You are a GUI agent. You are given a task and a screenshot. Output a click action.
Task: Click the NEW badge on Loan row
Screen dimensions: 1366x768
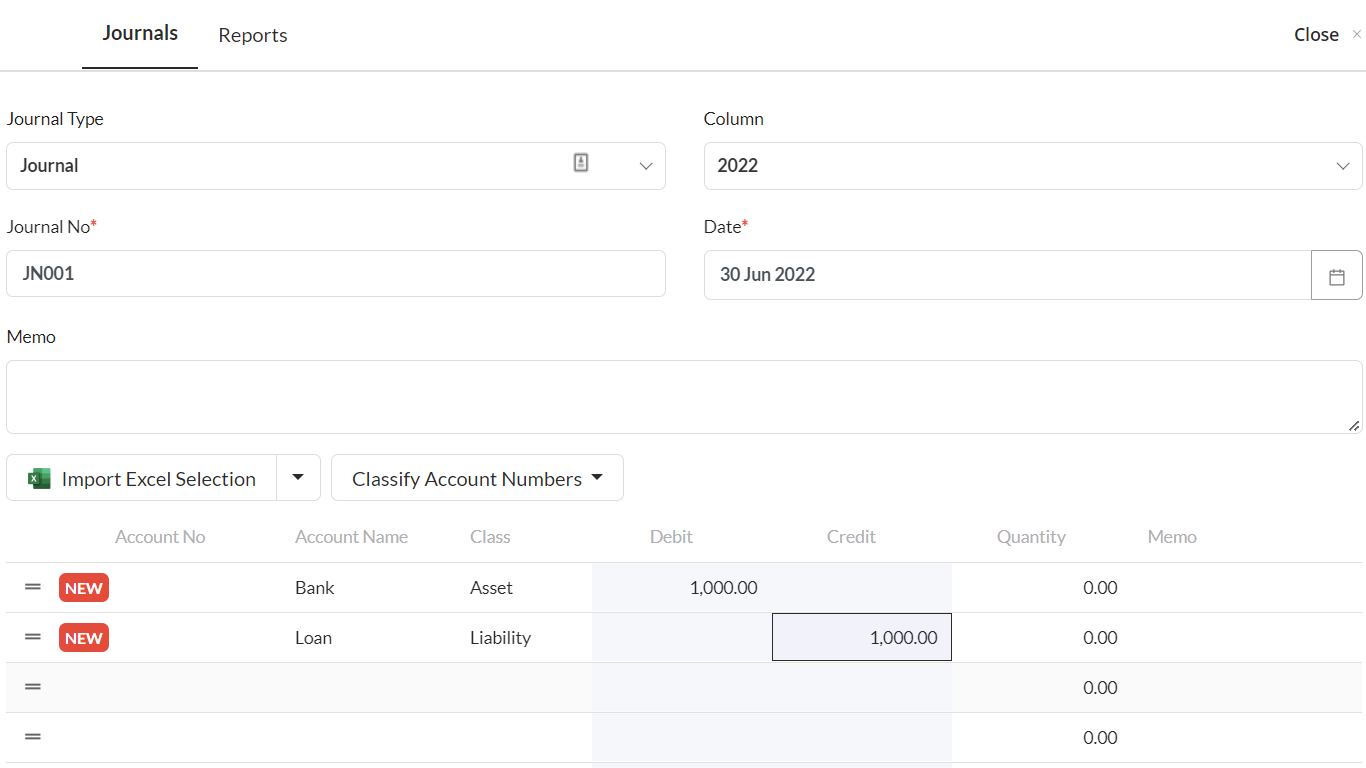pos(84,638)
